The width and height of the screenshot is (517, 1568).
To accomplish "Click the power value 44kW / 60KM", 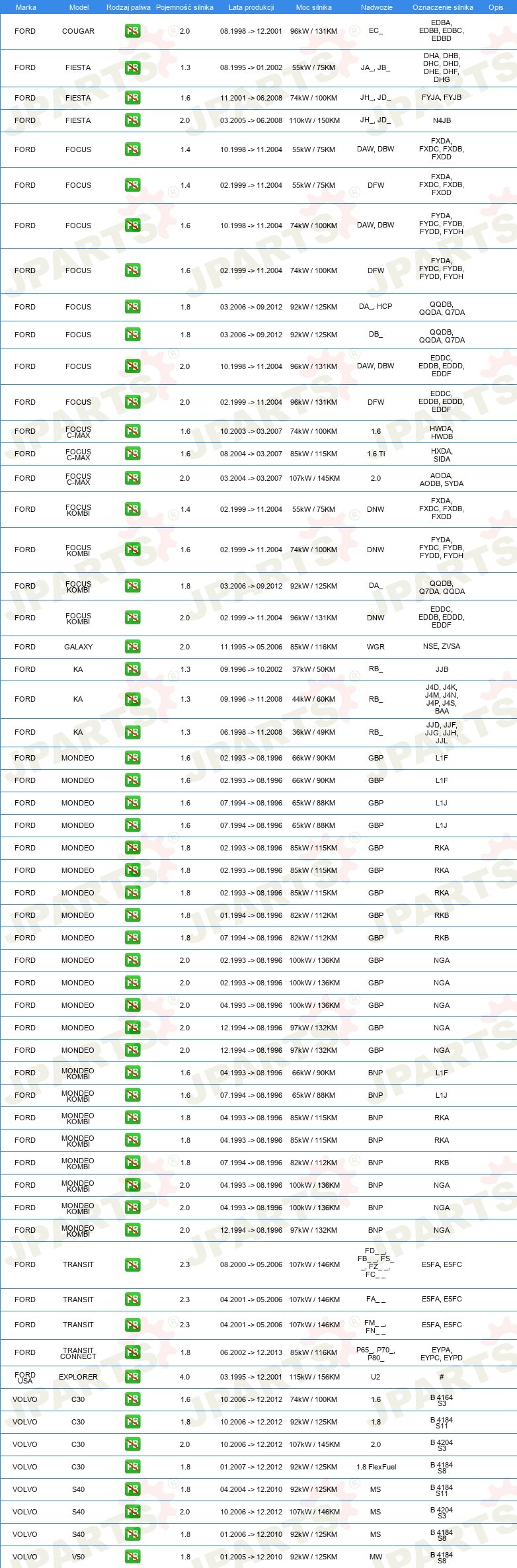I will [x=314, y=699].
